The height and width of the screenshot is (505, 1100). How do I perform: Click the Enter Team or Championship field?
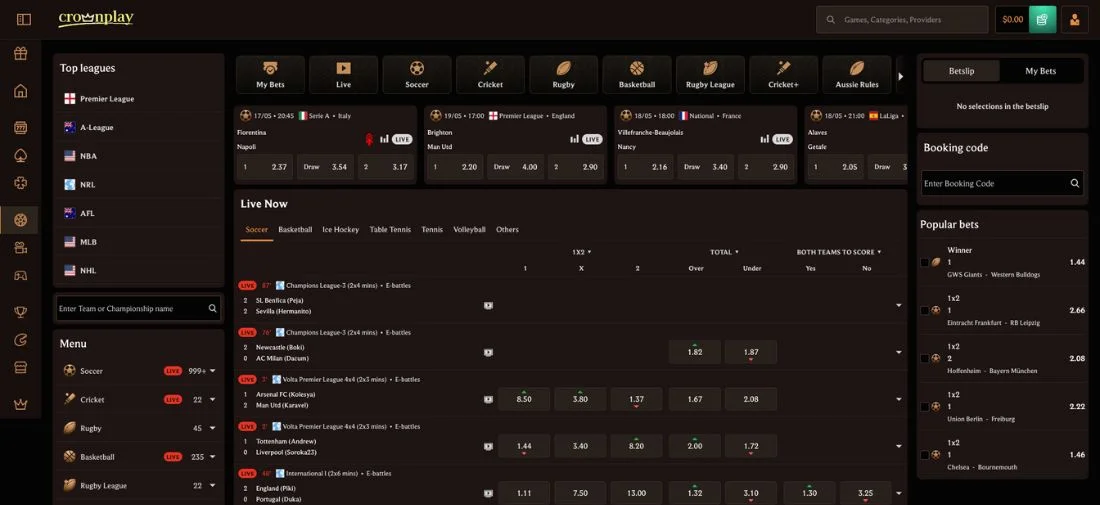[138, 309]
